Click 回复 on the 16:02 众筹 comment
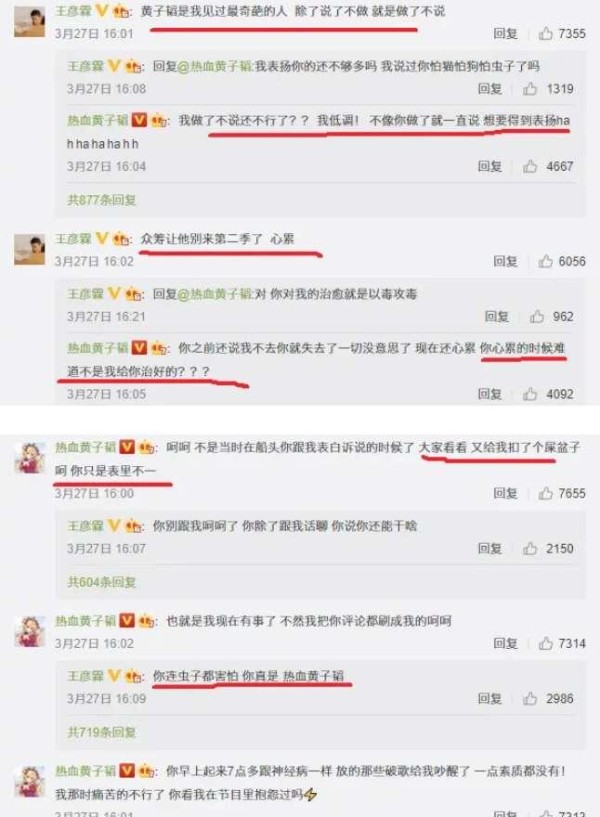 click(x=505, y=261)
